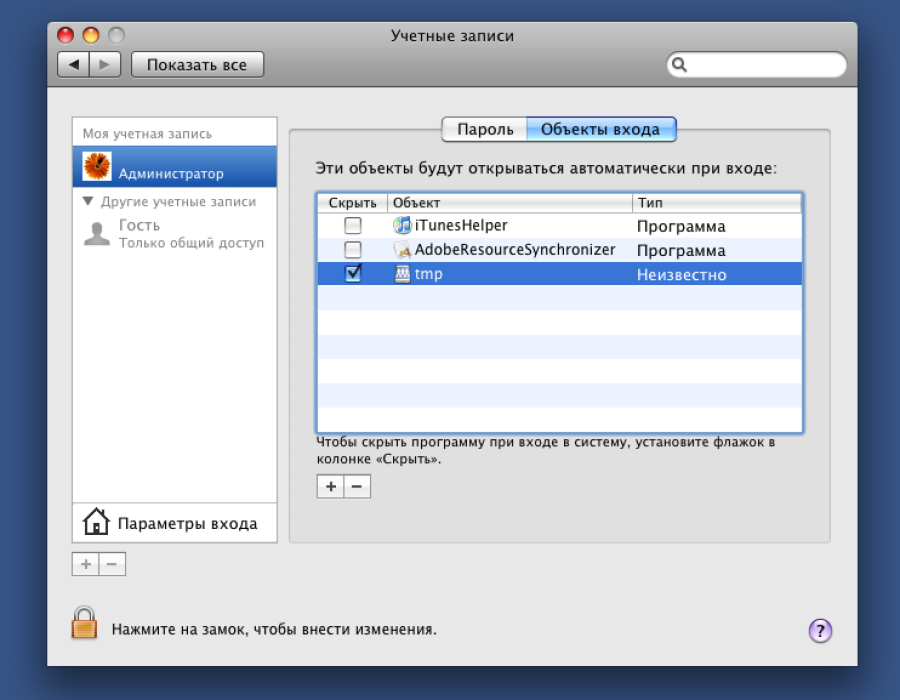This screenshot has height=700, width=900.
Task: Tick Скрыть checkbox for iTunesHelper
Action: pyautogui.click(x=352, y=225)
